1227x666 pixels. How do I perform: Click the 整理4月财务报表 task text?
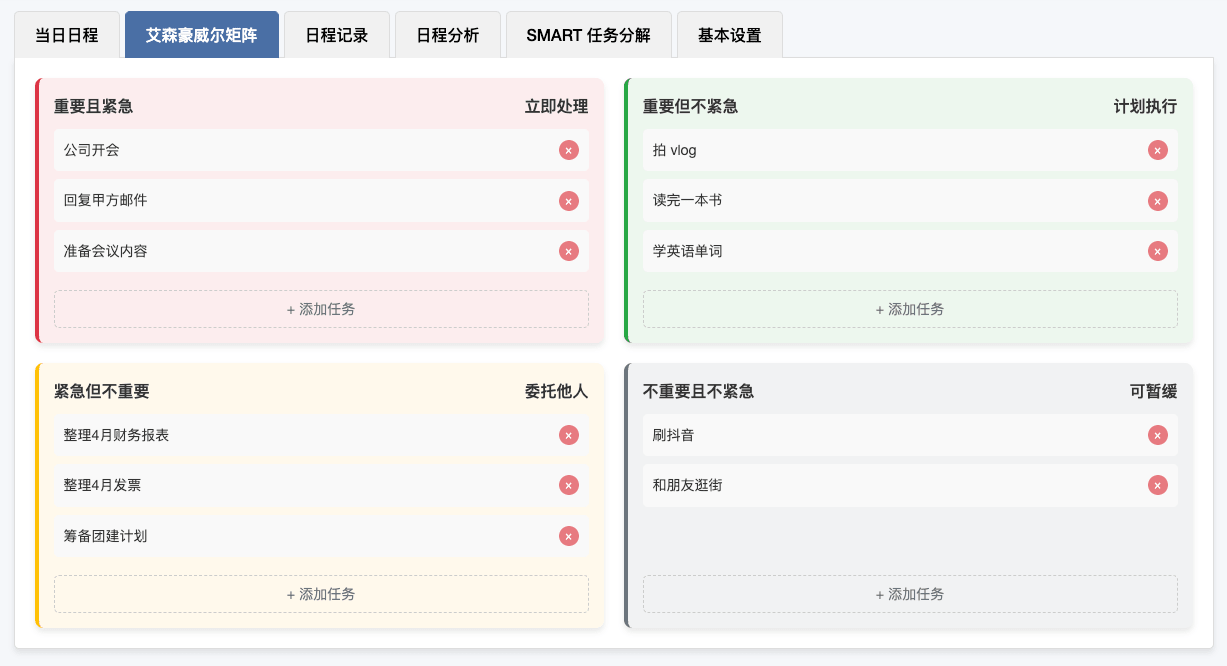coord(116,435)
